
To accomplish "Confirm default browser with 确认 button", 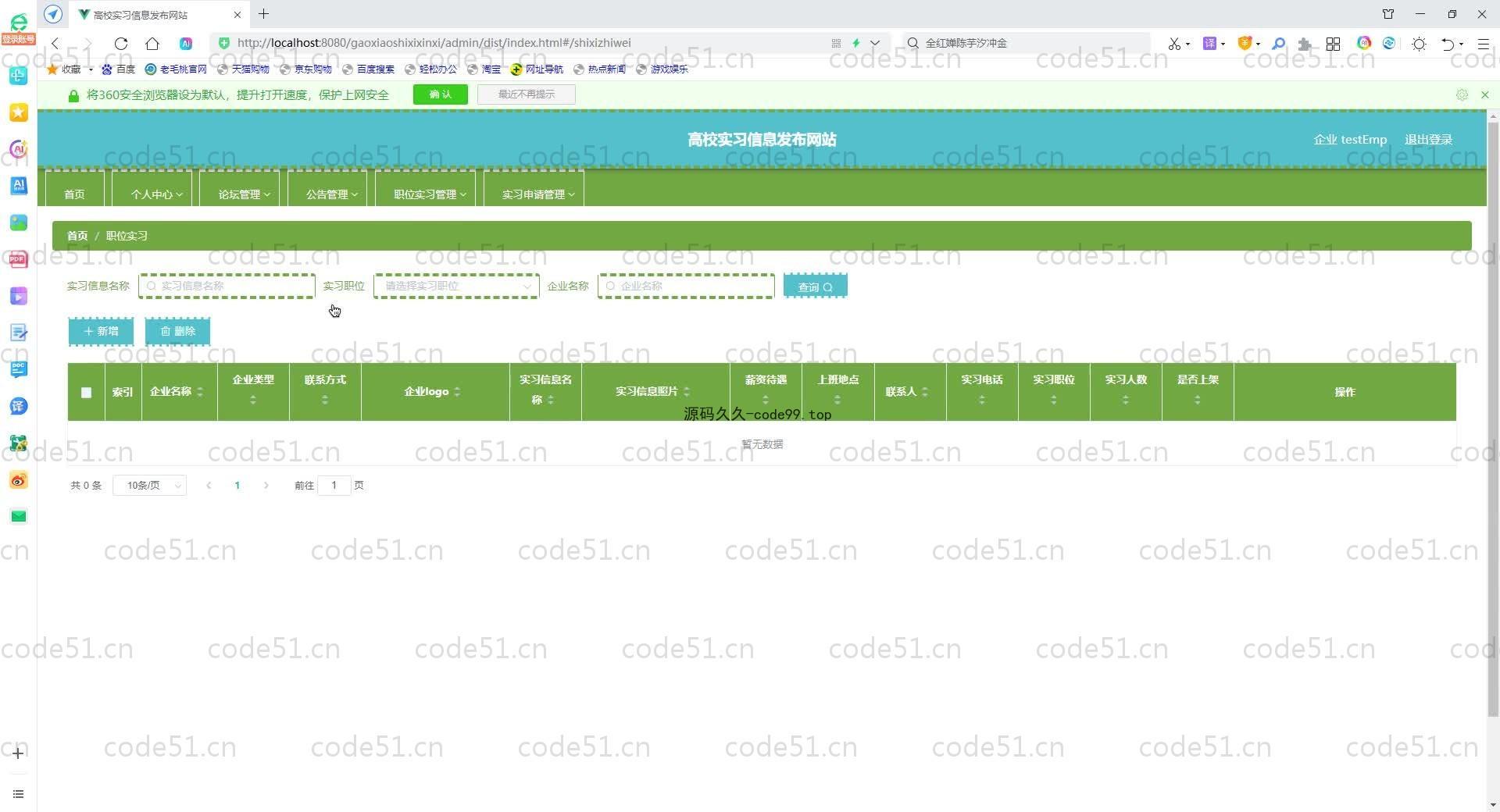I will pyautogui.click(x=441, y=94).
